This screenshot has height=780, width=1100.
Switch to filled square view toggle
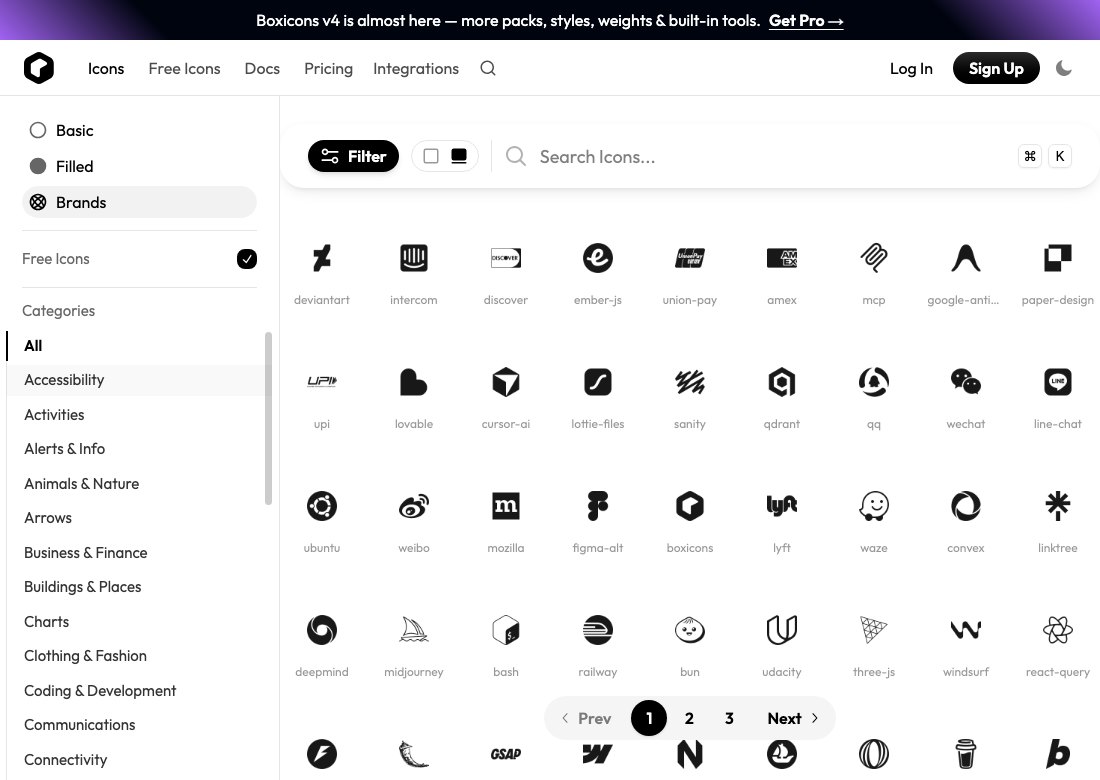click(x=459, y=156)
